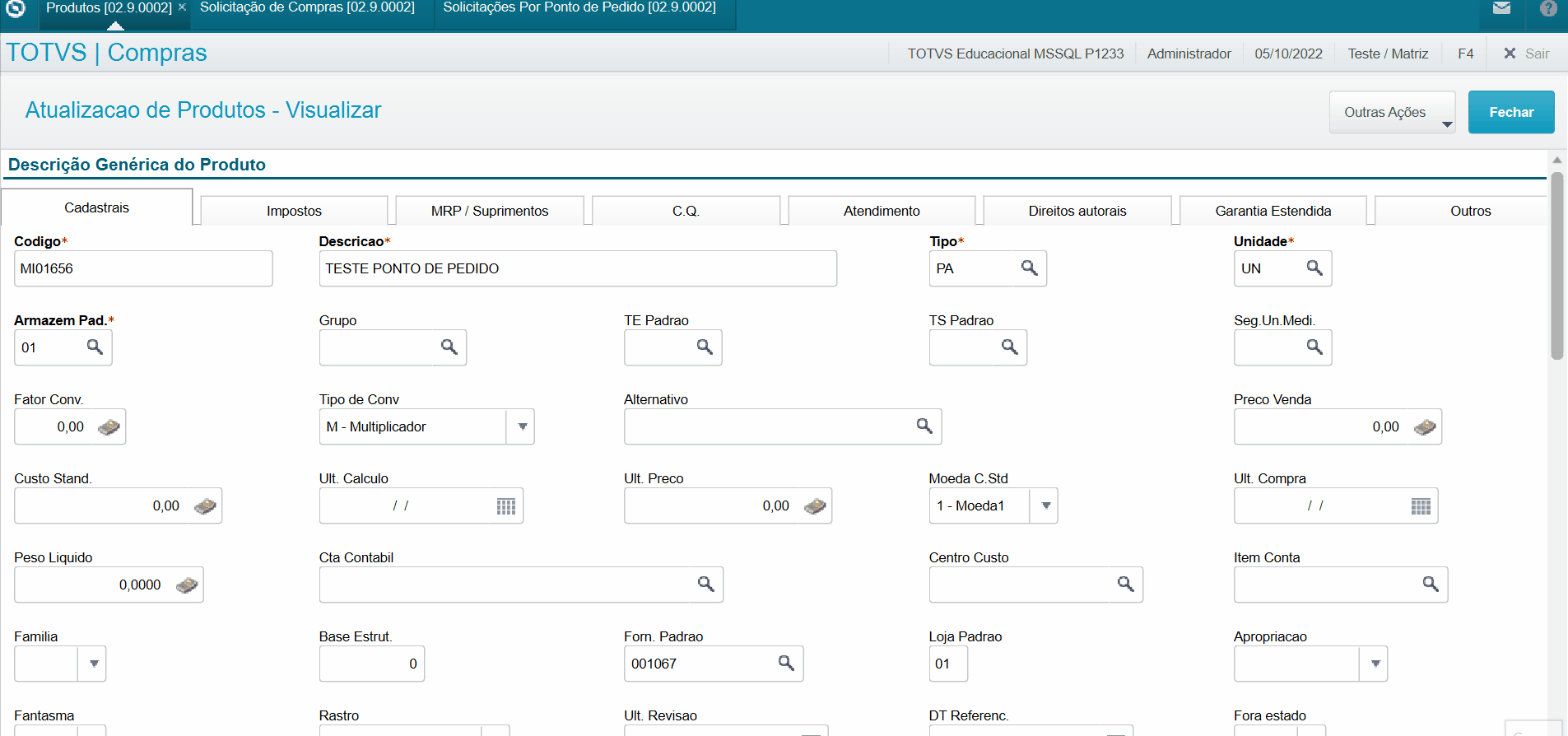The image size is (1568, 736).
Task: Open the Ult. Compra calendar icon
Action: (x=1421, y=506)
